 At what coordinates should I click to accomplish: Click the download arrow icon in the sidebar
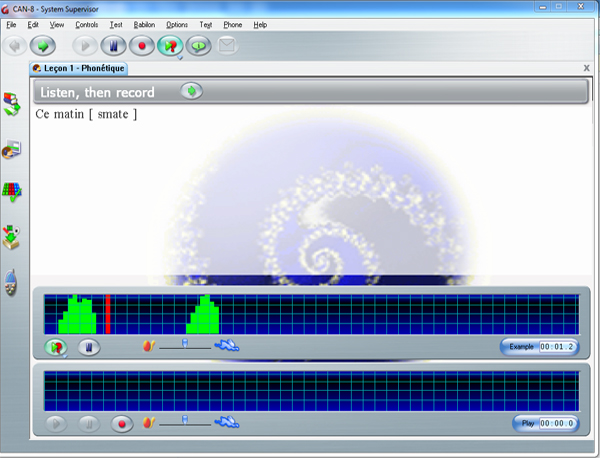(11, 236)
